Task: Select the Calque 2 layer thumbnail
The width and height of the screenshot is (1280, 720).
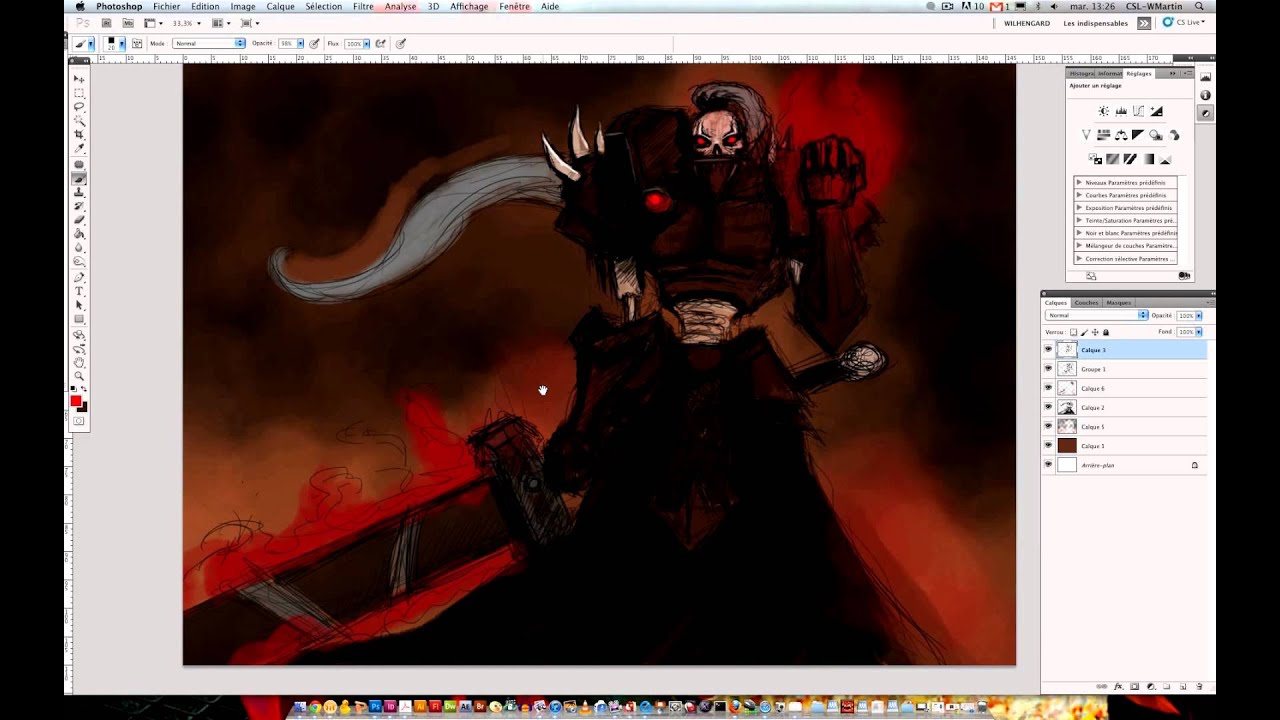Action: click(1067, 407)
